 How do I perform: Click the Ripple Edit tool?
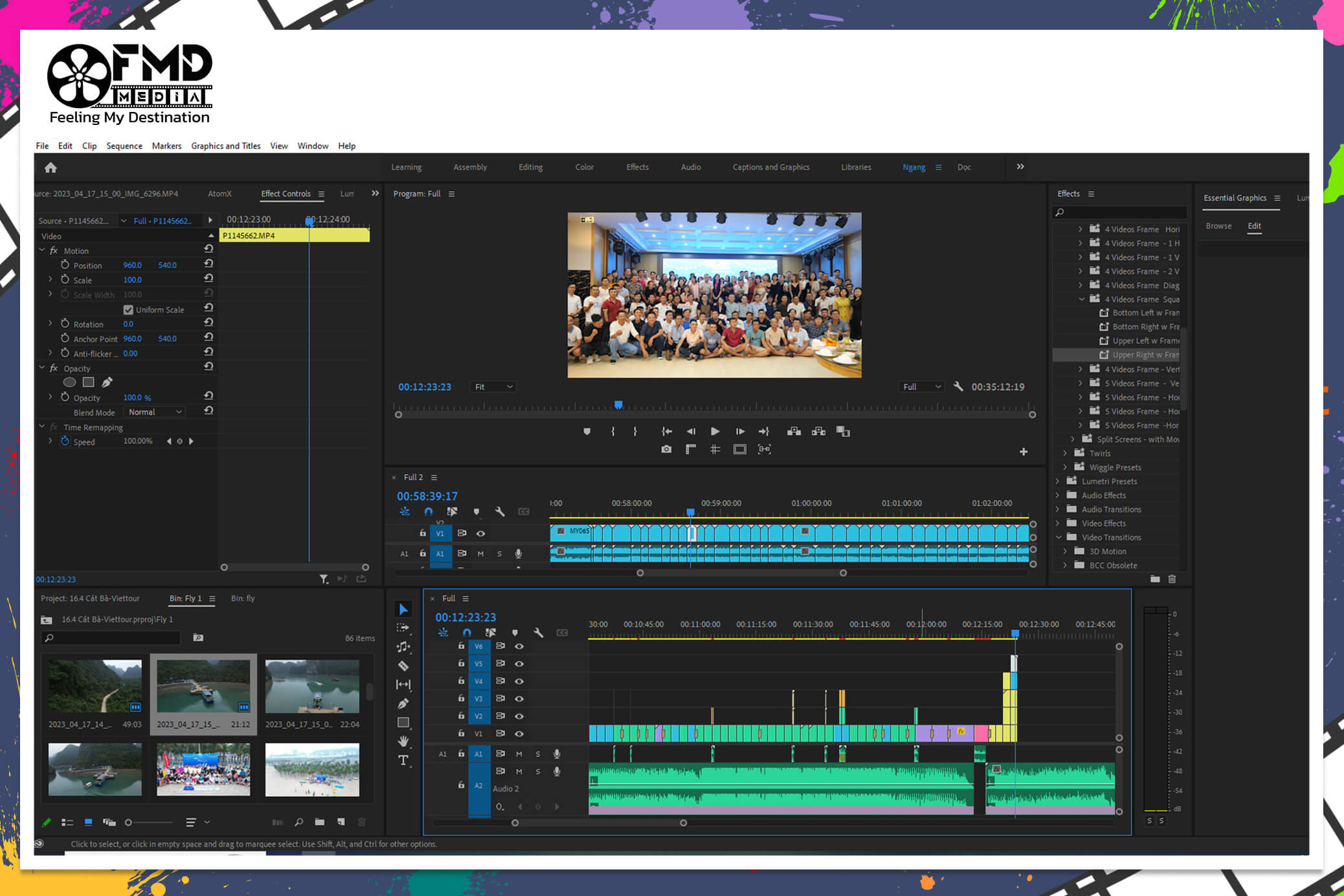coord(403,646)
